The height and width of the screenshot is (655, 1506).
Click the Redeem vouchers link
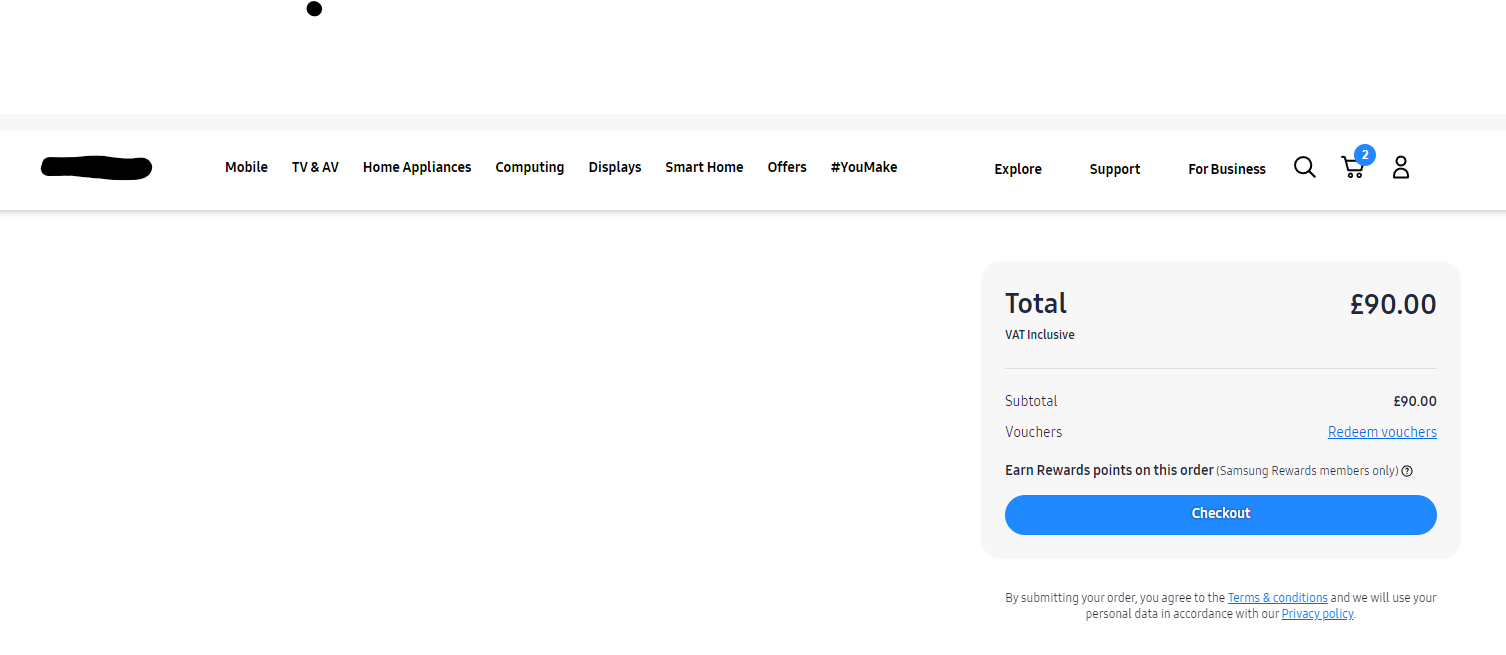tap(1382, 432)
